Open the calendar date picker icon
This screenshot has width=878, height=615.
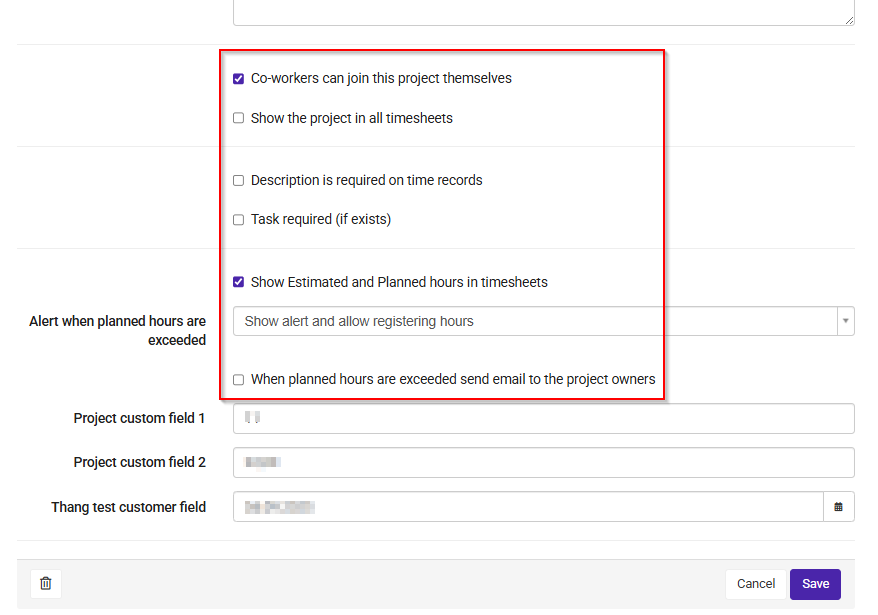(838, 507)
